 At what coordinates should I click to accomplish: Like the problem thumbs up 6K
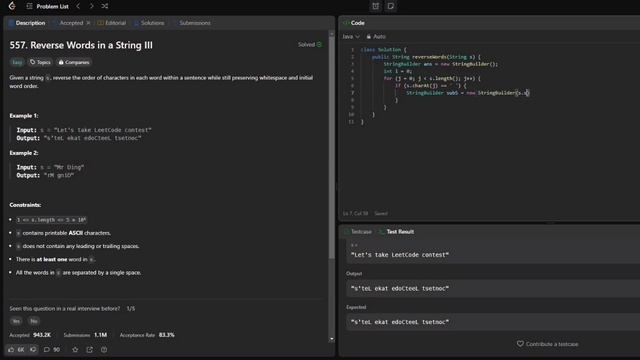[x=16, y=349]
